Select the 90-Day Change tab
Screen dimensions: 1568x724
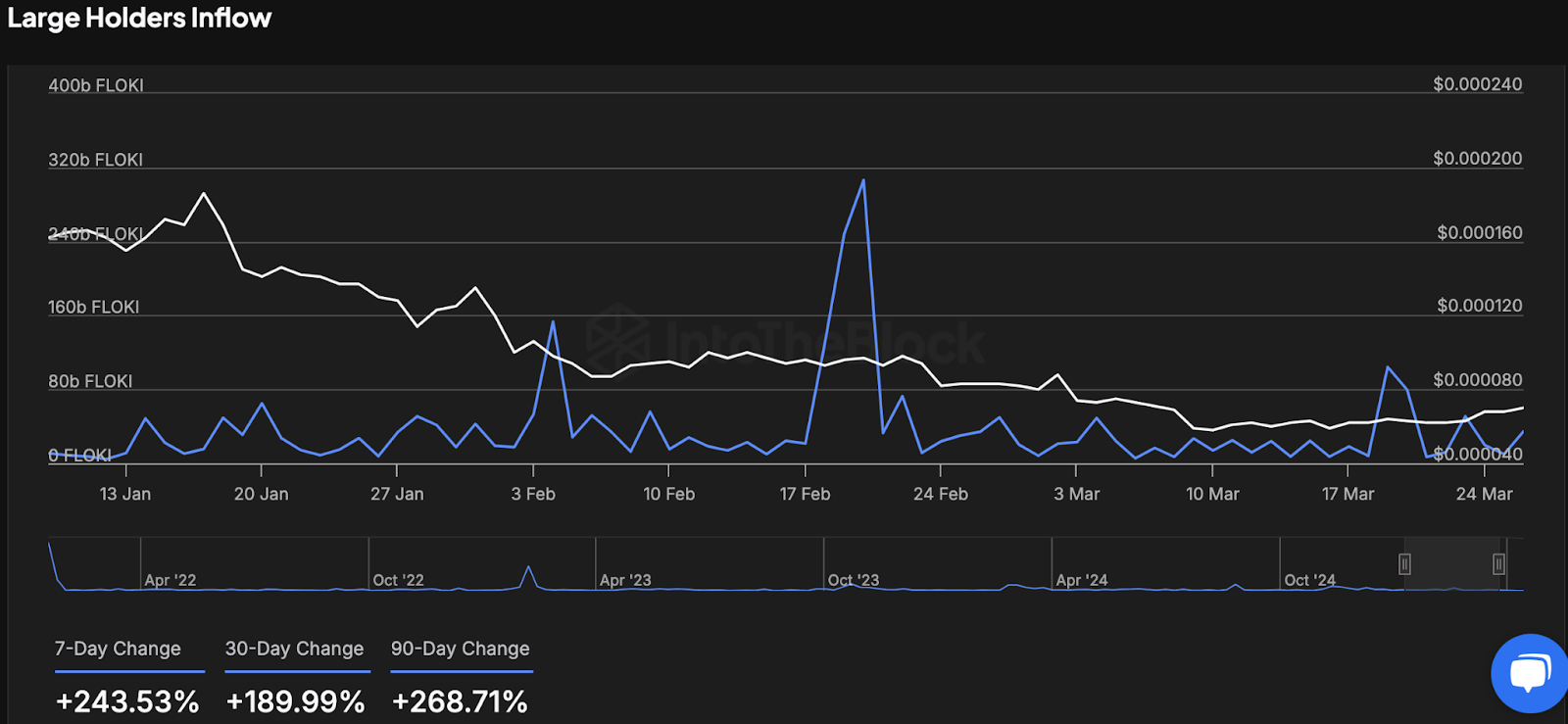point(460,649)
